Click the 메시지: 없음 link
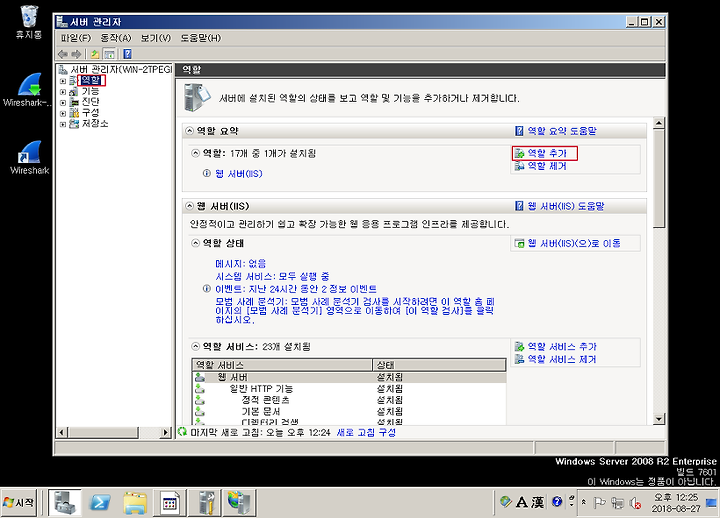 click(x=241, y=264)
